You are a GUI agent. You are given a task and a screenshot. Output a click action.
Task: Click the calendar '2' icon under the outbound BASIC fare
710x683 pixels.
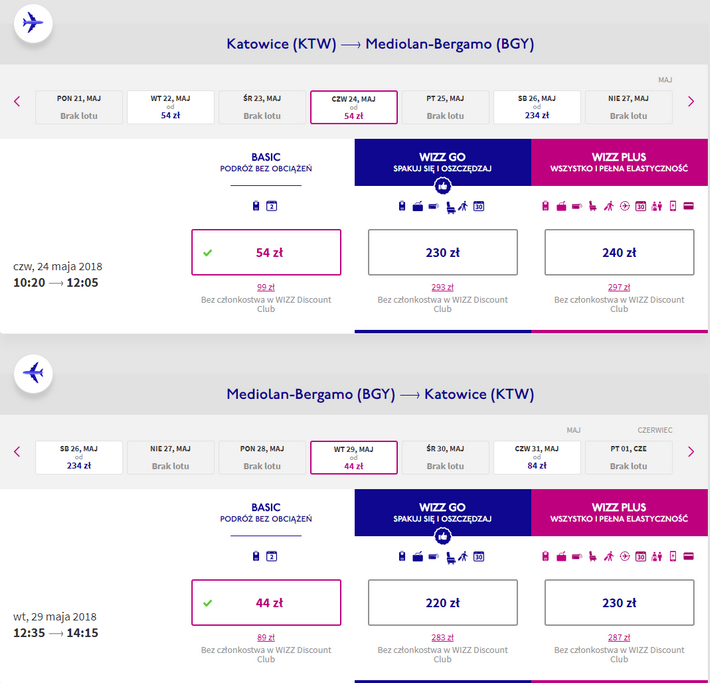[x=271, y=206]
